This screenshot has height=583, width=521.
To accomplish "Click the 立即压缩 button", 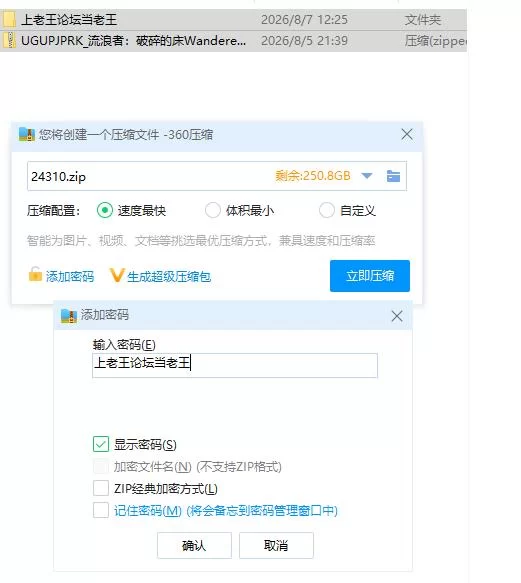I will [x=370, y=276].
